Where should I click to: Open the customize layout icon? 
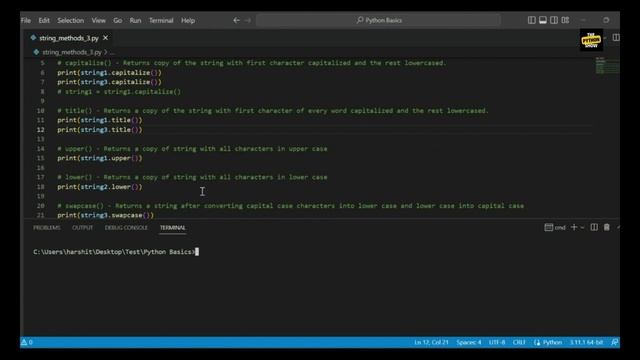point(565,20)
